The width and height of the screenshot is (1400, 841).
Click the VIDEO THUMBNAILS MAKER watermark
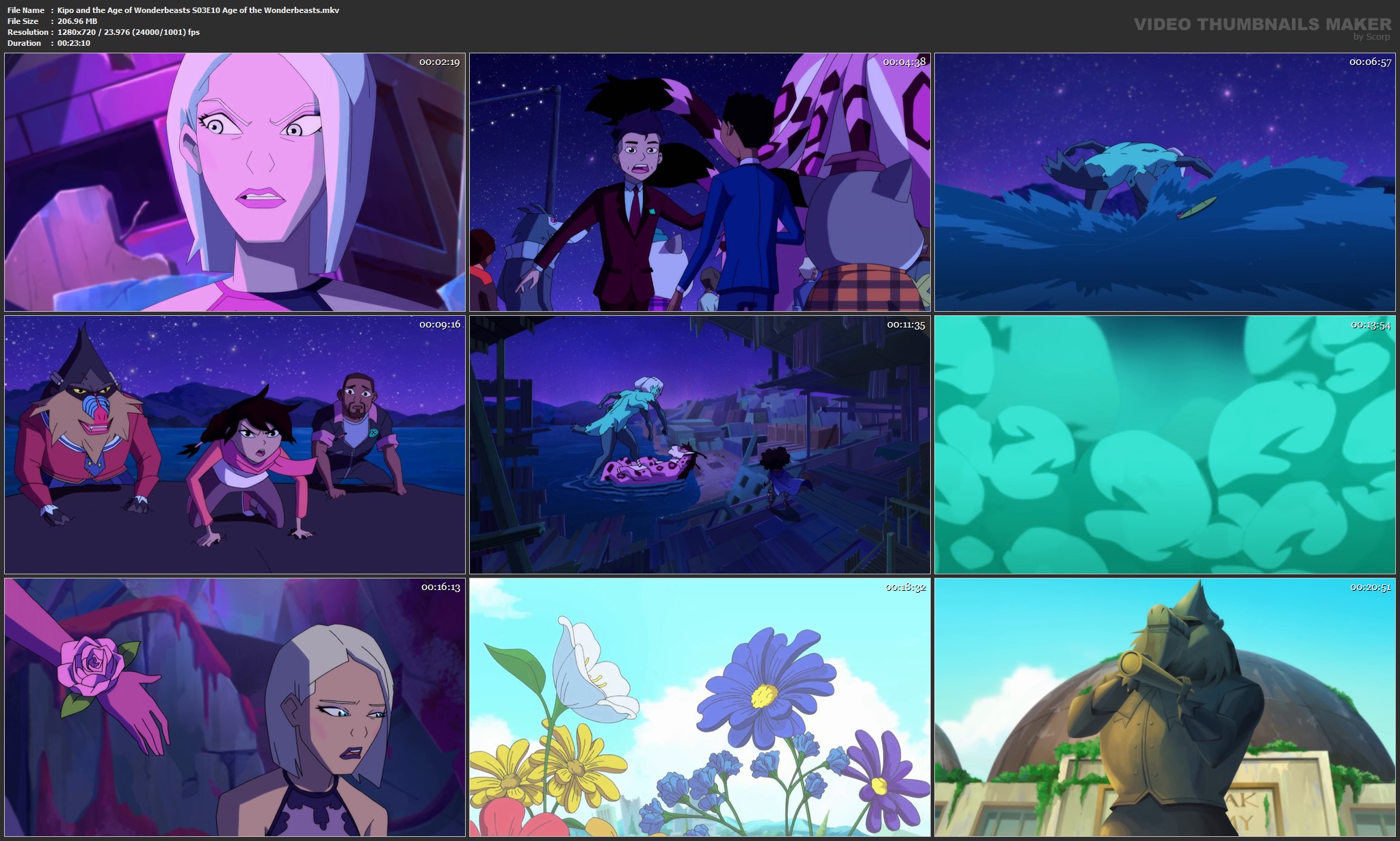pos(1262,25)
